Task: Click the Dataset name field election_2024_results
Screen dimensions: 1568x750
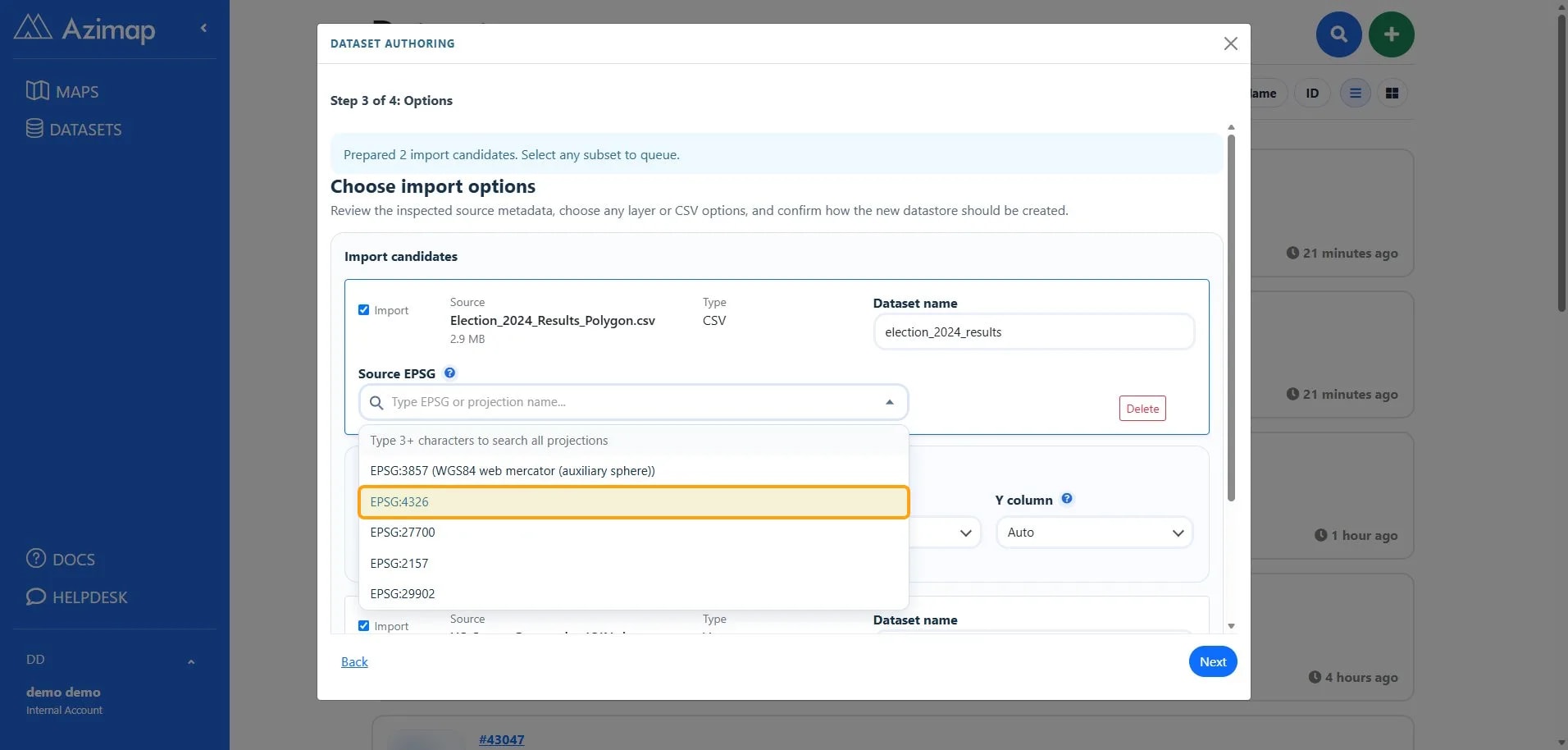Action: pyautogui.click(x=1033, y=332)
